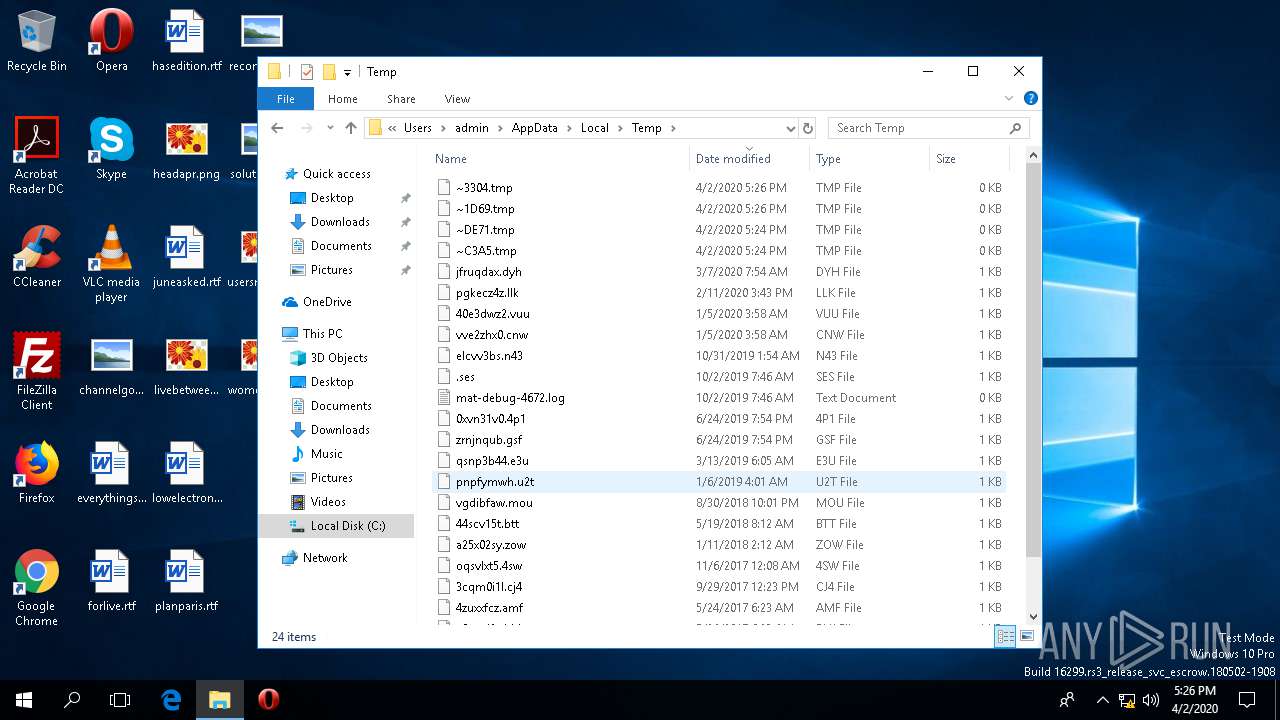The image size is (1280, 720).
Task: Launch Google Chrome from the desktop
Action: coord(37,588)
